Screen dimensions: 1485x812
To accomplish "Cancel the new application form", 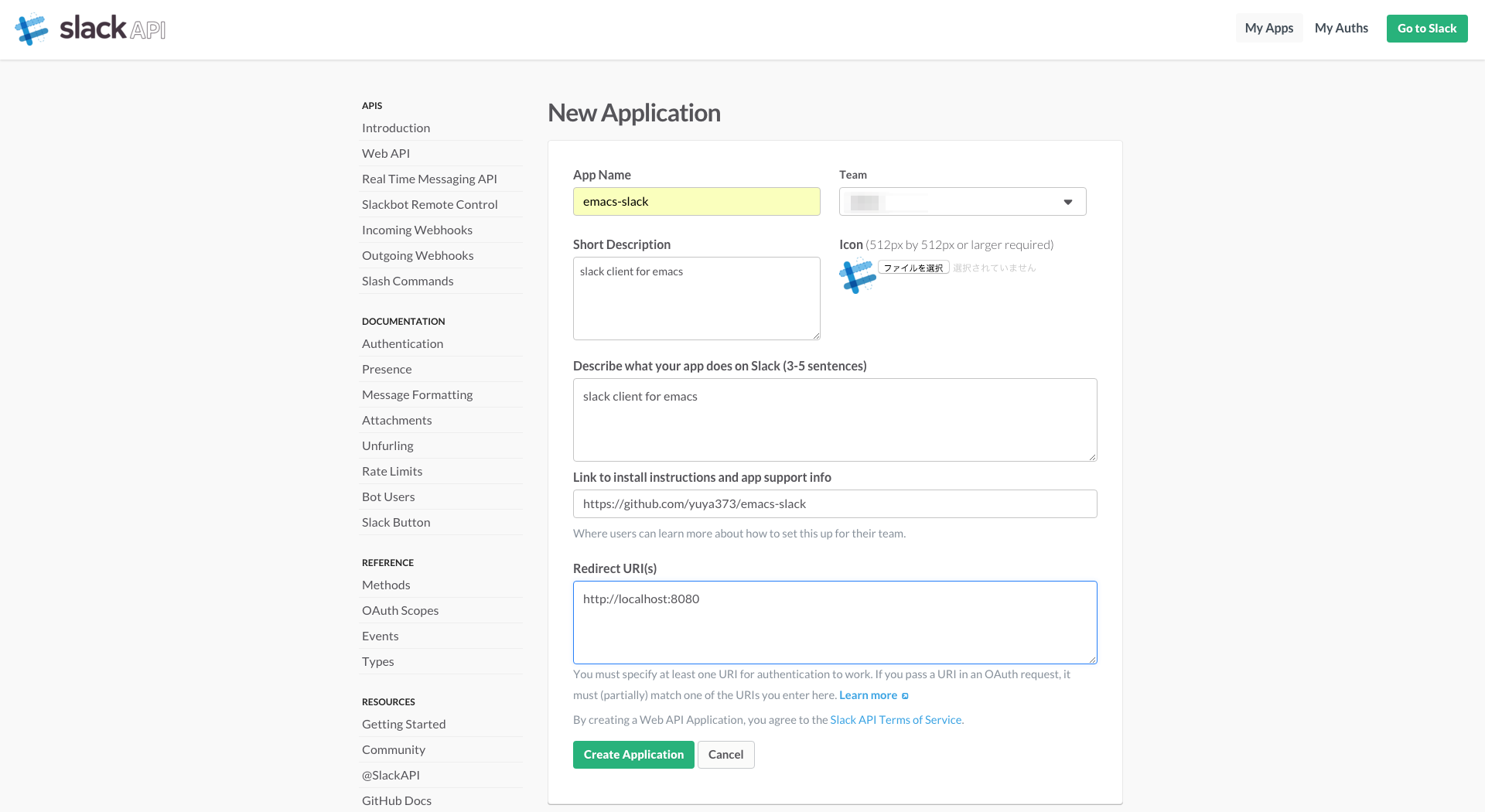I will coord(725,755).
